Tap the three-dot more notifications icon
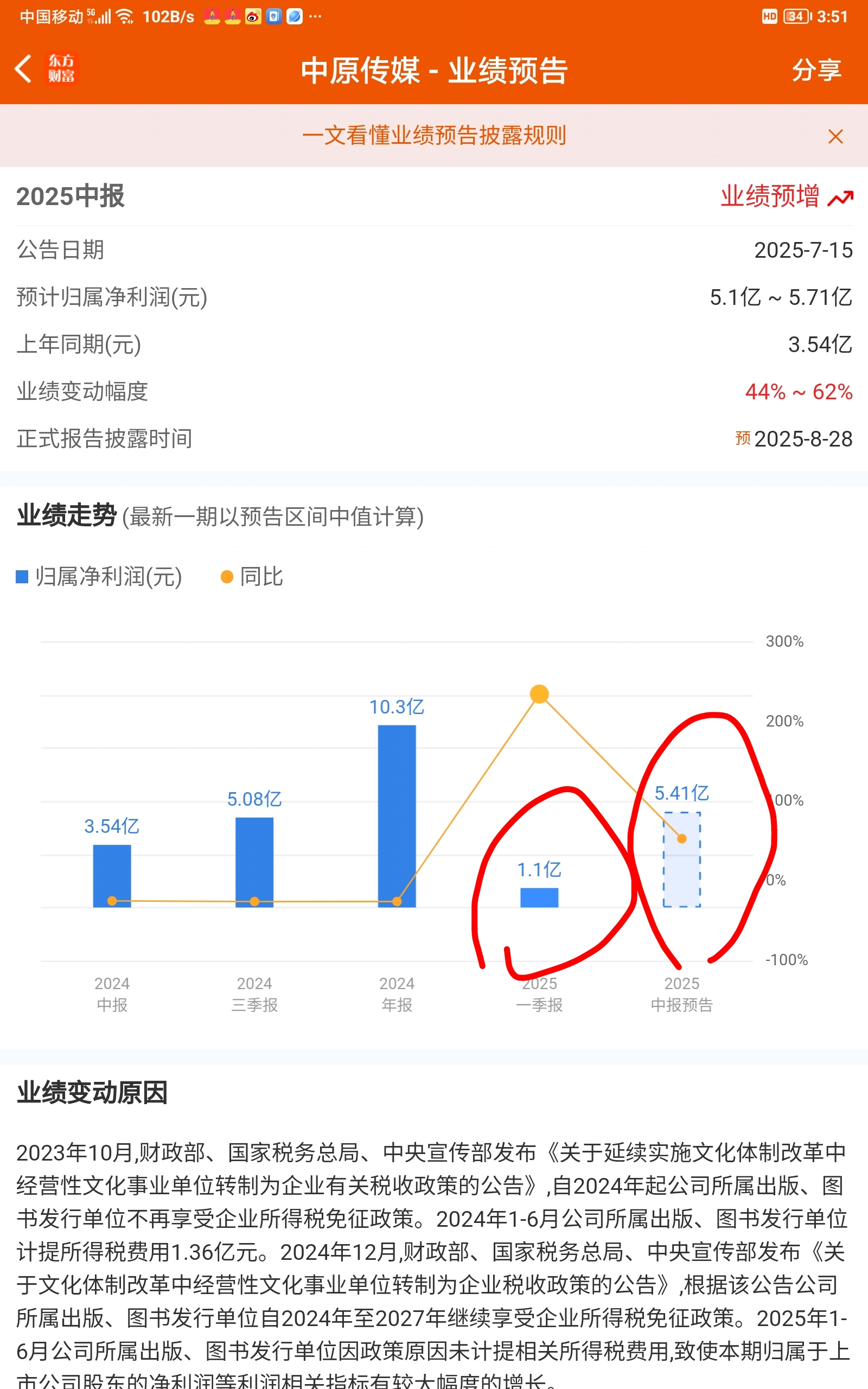This screenshot has width=868, height=1389. click(x=315, y=16)
